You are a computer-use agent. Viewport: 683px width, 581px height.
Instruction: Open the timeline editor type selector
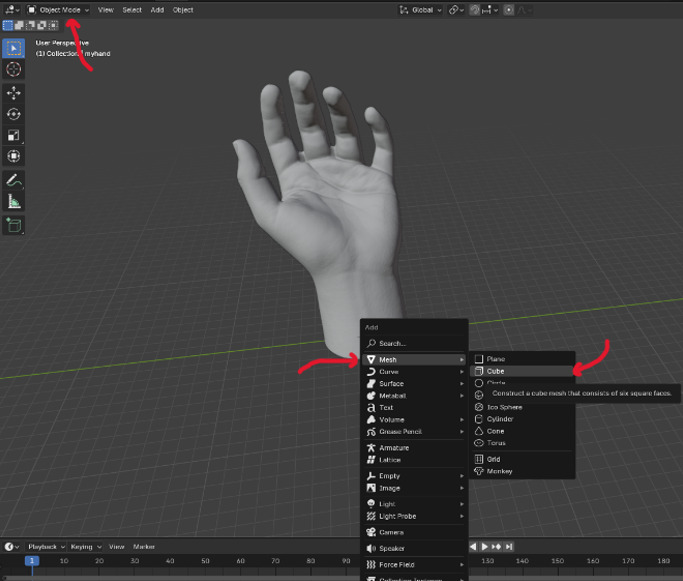pyautogui.click(x=12, y=547)
